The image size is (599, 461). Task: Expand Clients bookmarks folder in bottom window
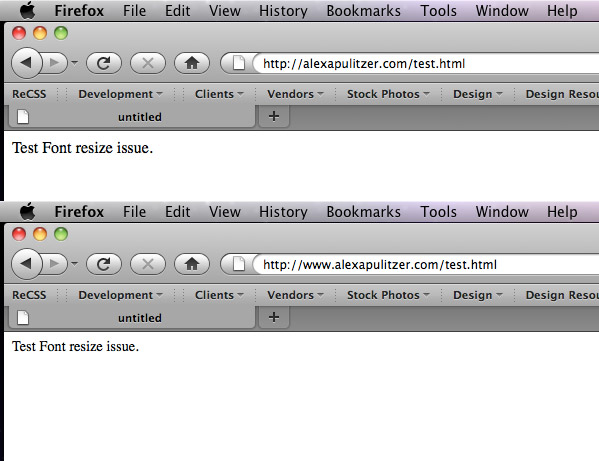(219, 295)
